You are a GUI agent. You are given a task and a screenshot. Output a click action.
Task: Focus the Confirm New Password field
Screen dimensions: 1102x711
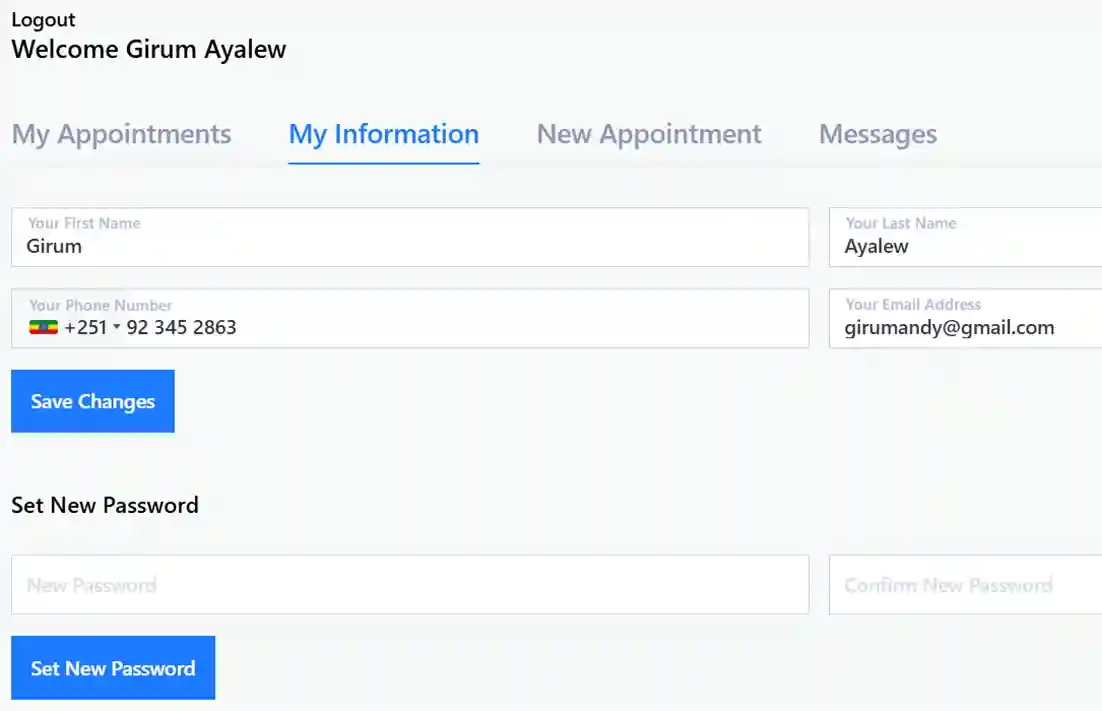(965, 585)
